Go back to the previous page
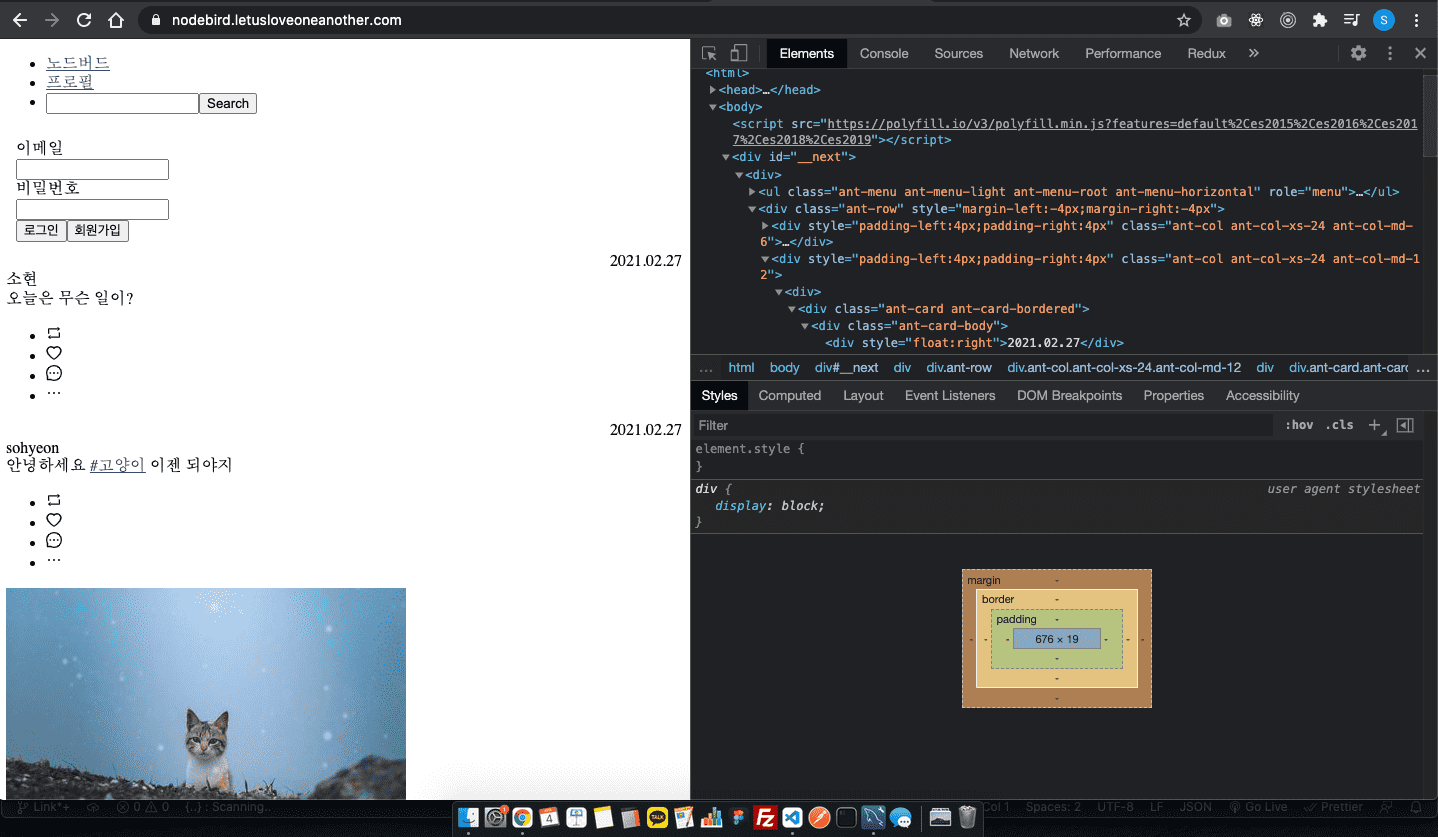Viewport: 1438px width, 837px height. pyautogui.click(x=20, y=20)
